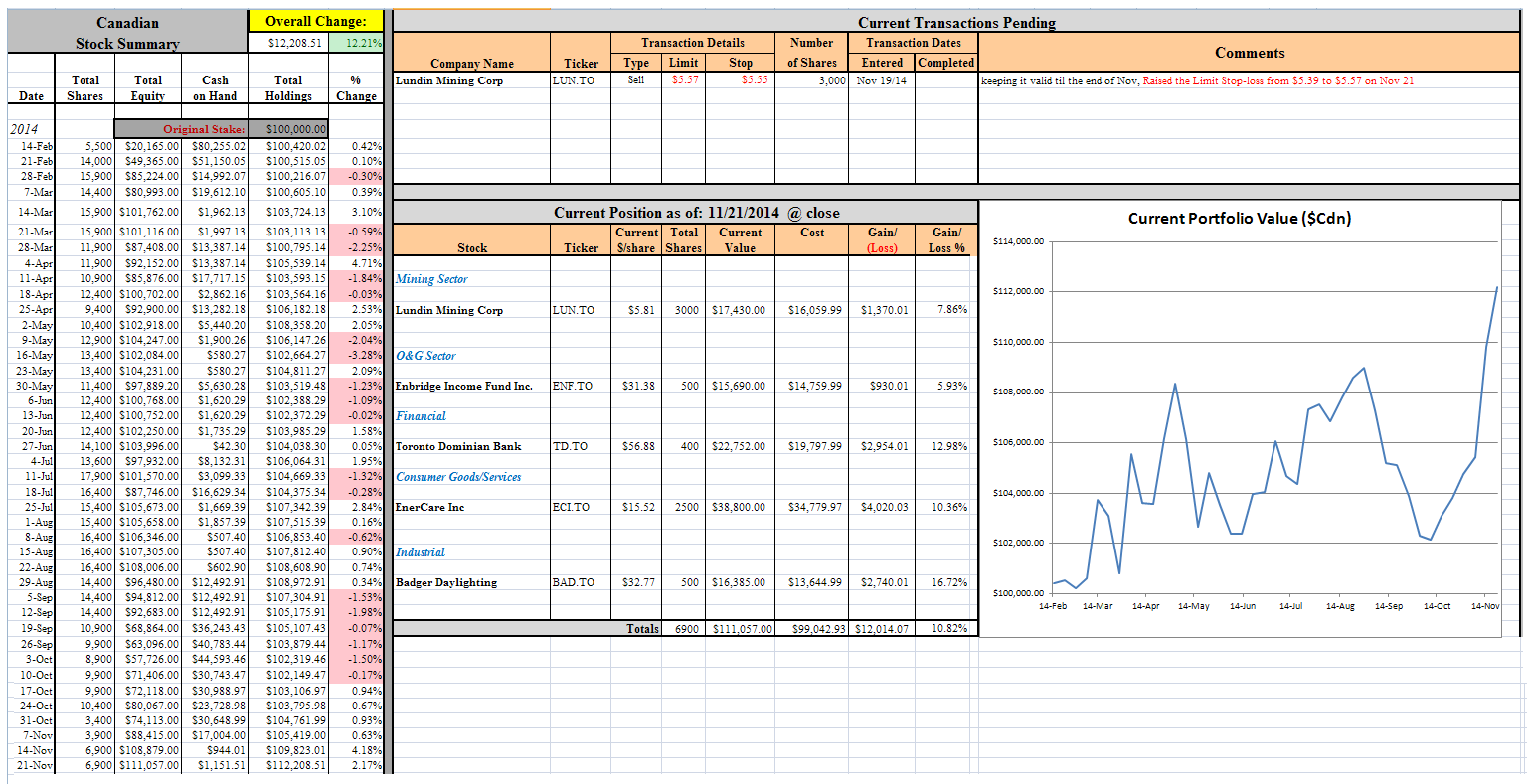
Task: Select the 2014 year label
Action: click(24, 129)
